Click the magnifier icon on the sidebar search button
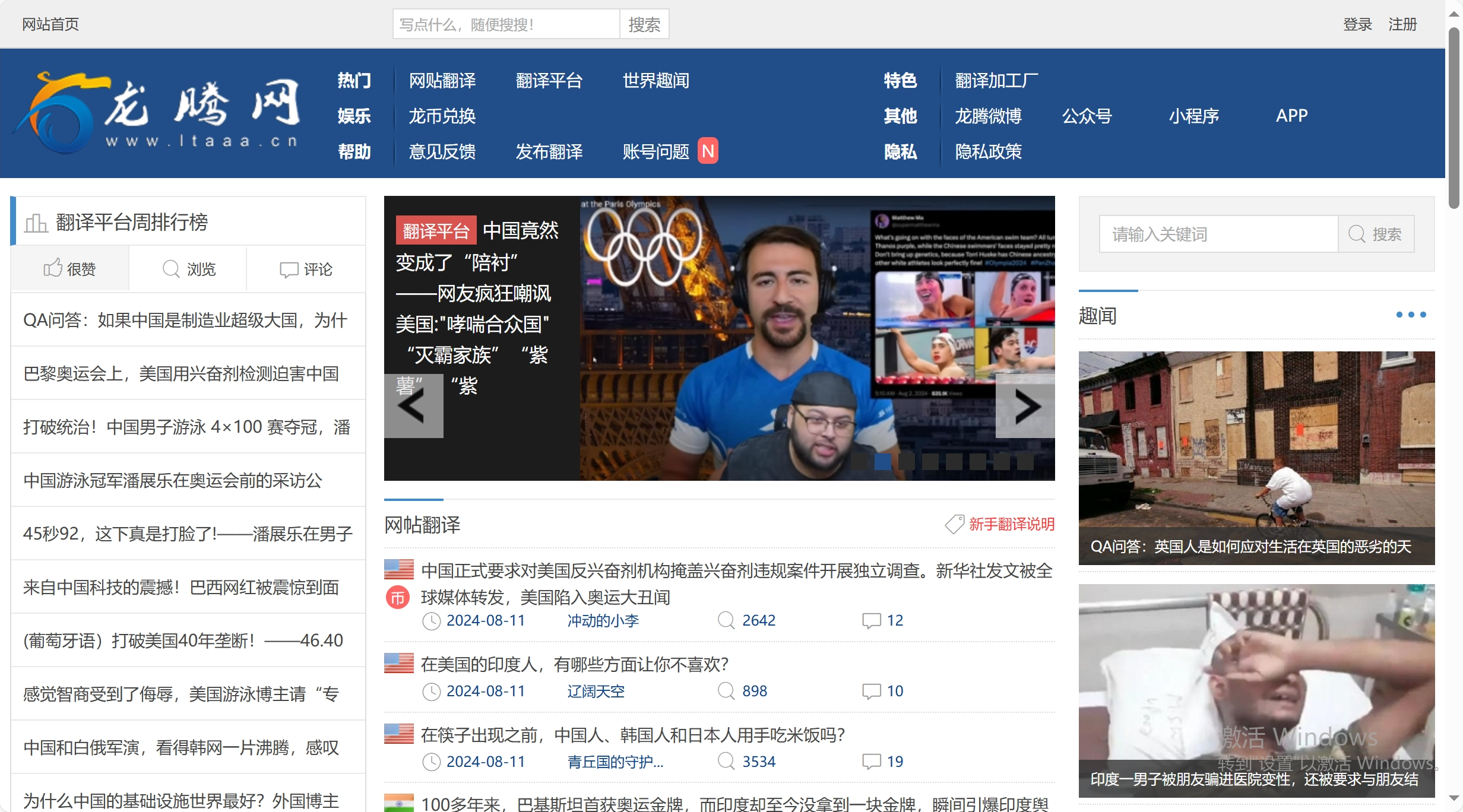The image size is (1463, 812). (x=1357, y=233)
